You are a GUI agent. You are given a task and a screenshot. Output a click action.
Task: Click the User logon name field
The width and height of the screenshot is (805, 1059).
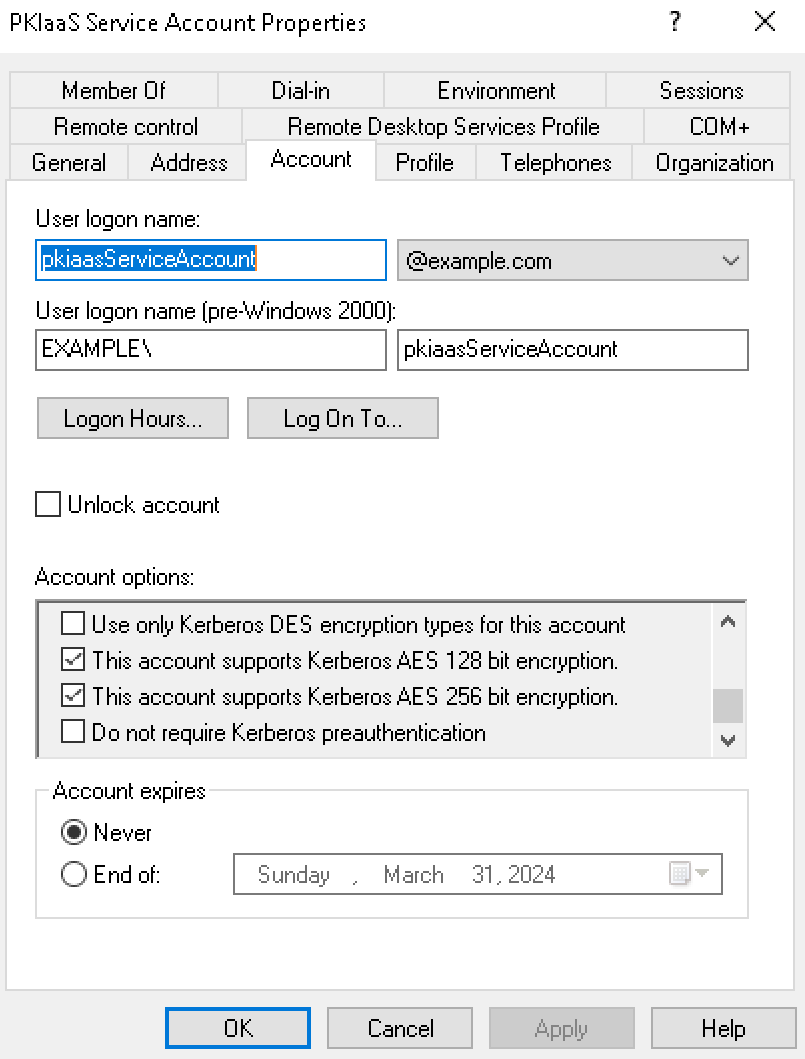pos(210,261)
